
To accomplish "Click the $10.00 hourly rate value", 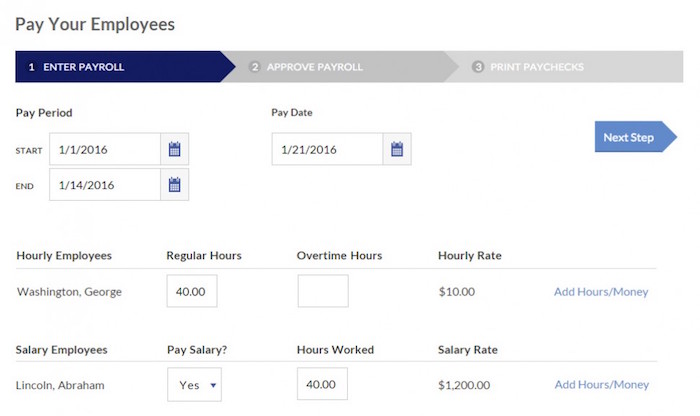I will (x=456, y=292).
